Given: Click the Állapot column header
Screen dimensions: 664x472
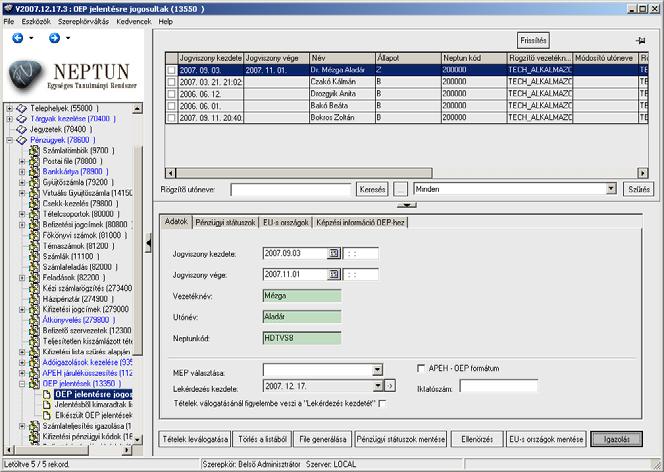Looking at the screenshot, I should (408, 58).
